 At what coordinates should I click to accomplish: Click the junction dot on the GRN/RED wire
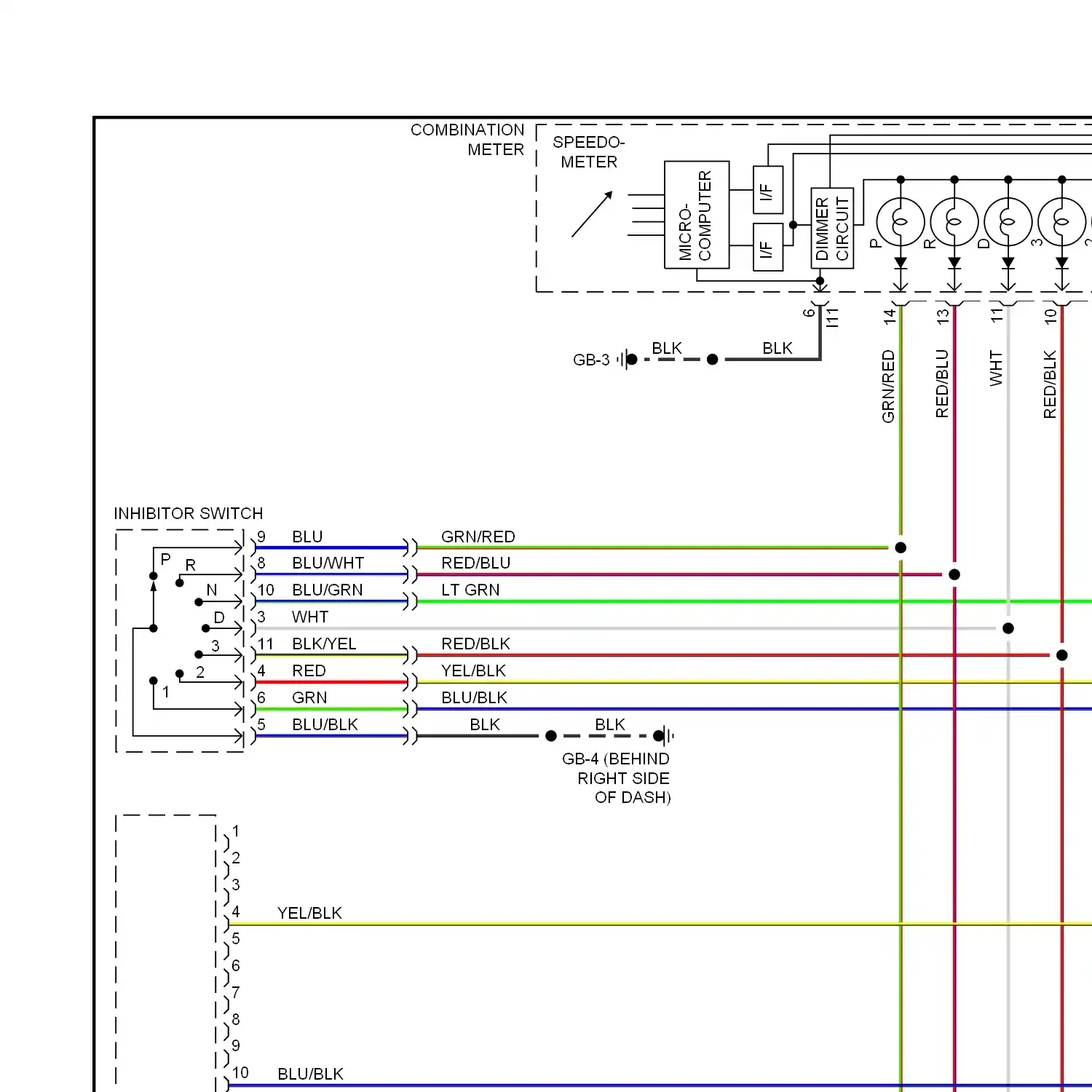(x=901, y=547)
